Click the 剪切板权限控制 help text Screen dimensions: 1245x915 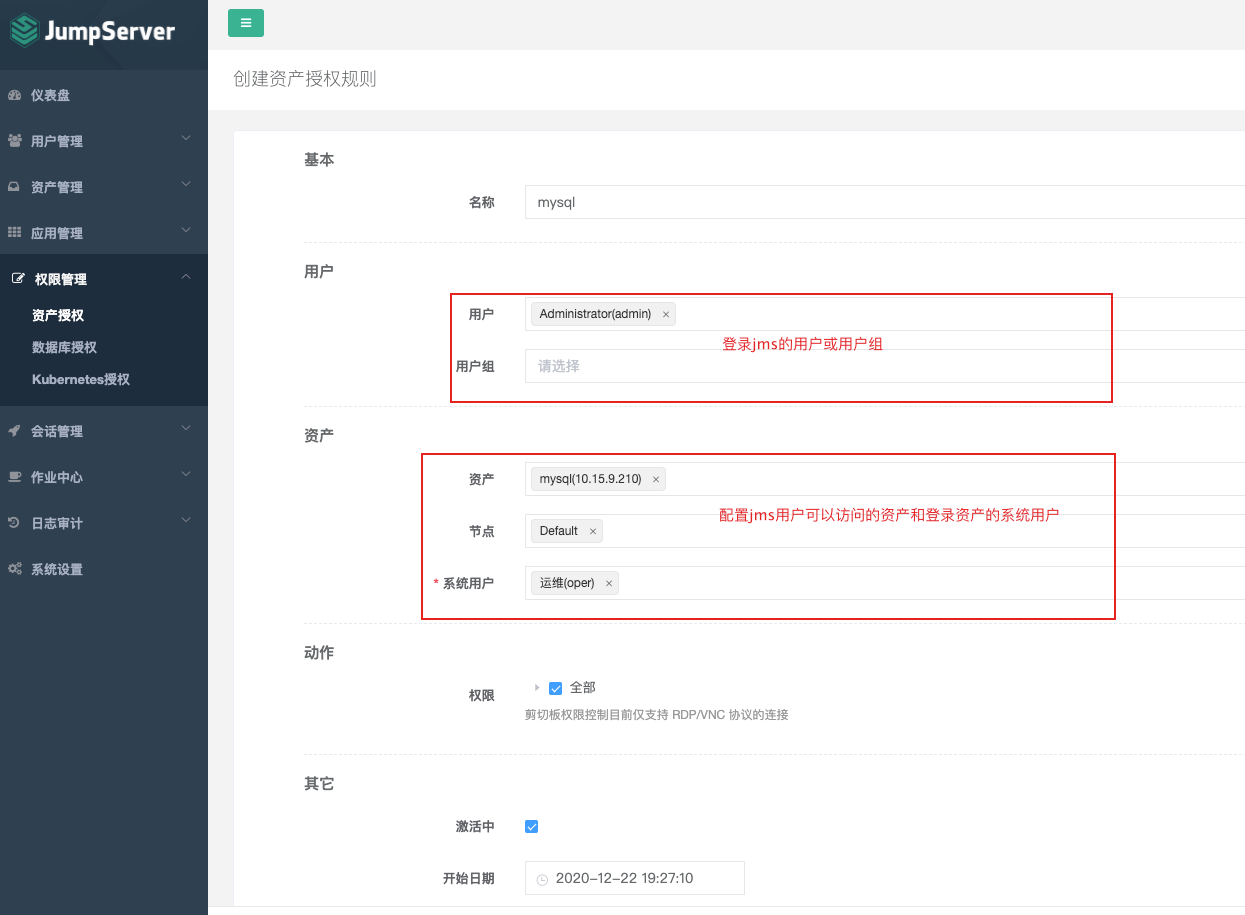pos(657,715)
